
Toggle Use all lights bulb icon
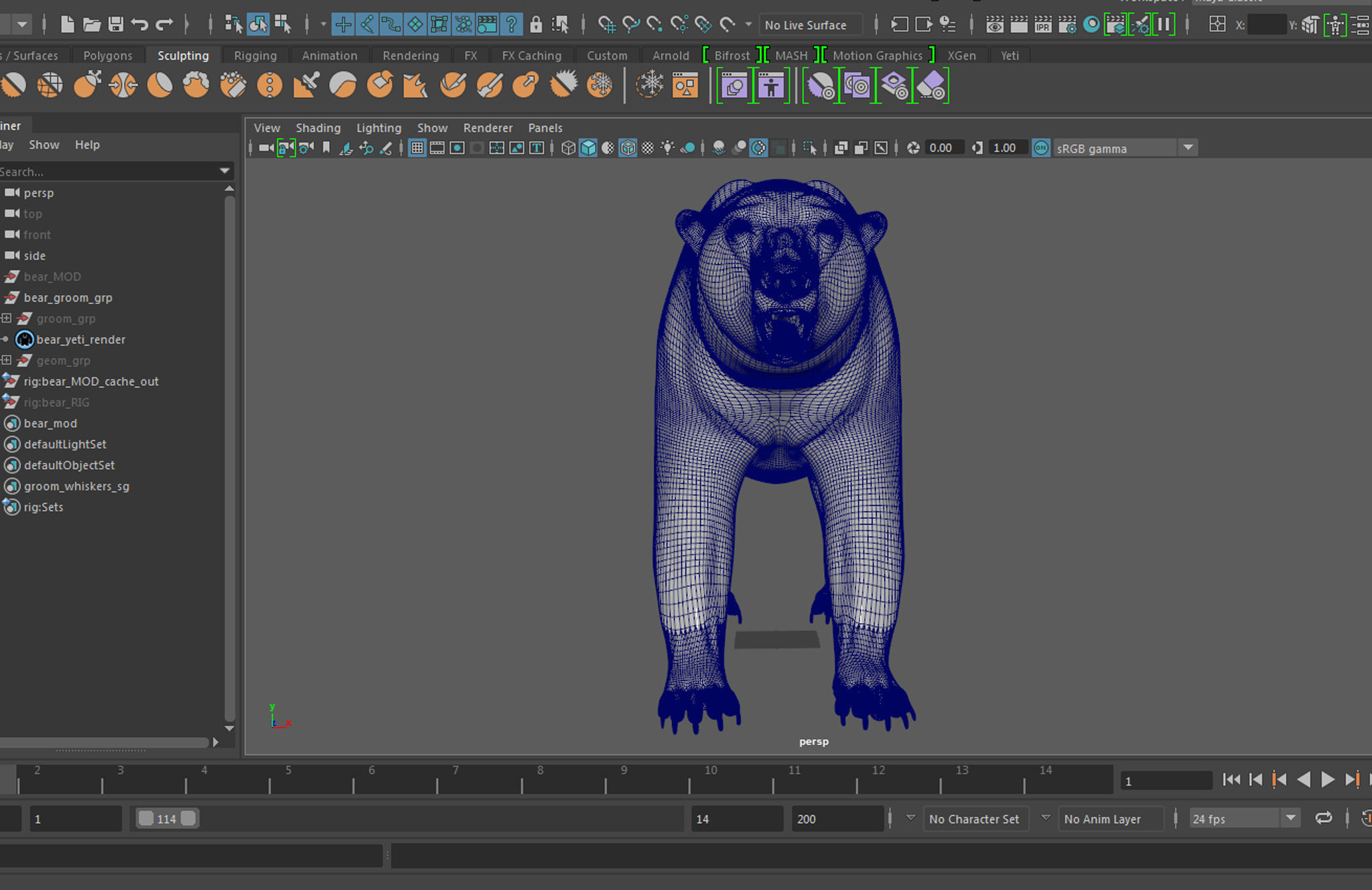667,148
